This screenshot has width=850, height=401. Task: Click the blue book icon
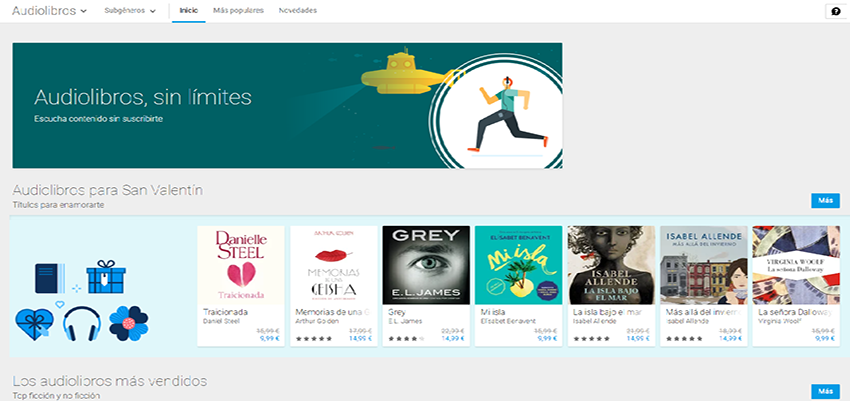click(x=49, y=278)
